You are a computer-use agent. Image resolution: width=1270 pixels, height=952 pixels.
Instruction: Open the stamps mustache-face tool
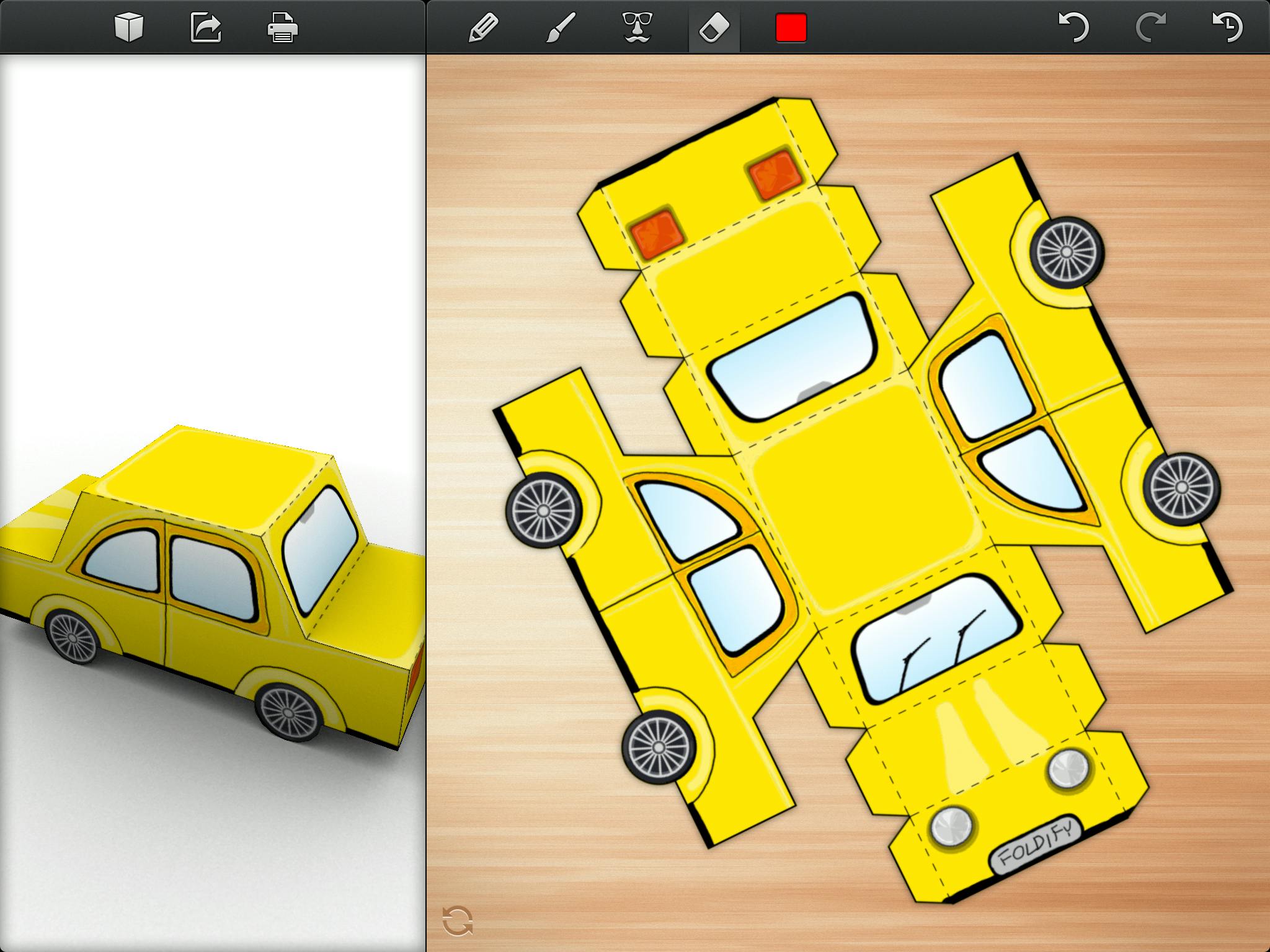coord(637,28)
